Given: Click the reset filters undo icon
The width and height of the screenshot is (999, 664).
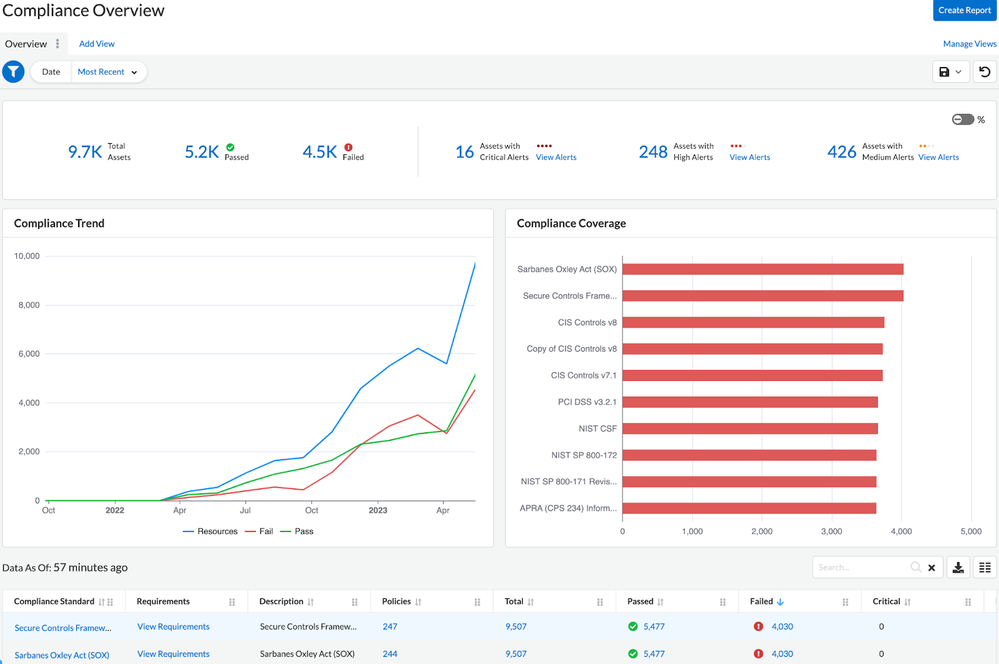Looking at the screenshot, I should pyautogui.click(x=985, y=72).
